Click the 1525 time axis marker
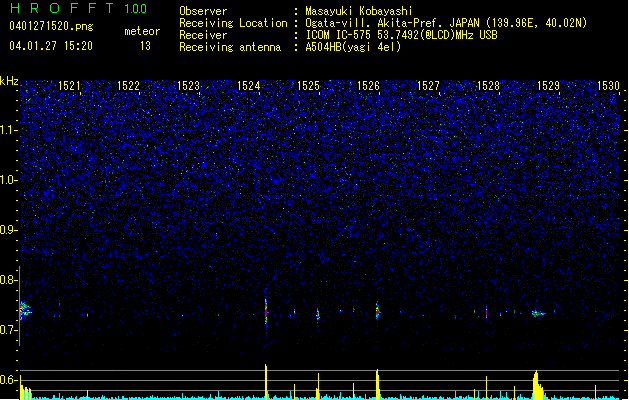The height and width of the screenshot is (400, 629). [x=308, y=86]
